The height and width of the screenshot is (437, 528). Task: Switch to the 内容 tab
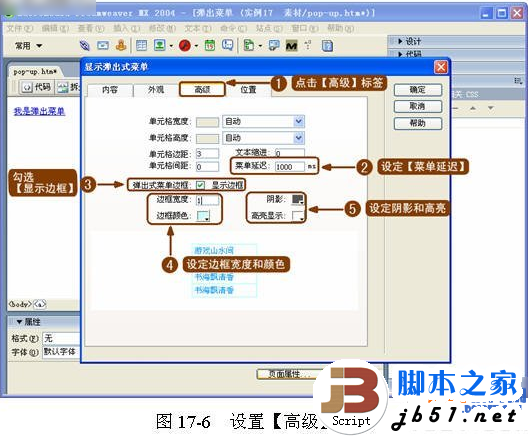pyautogui.click(x=110, y=90)
